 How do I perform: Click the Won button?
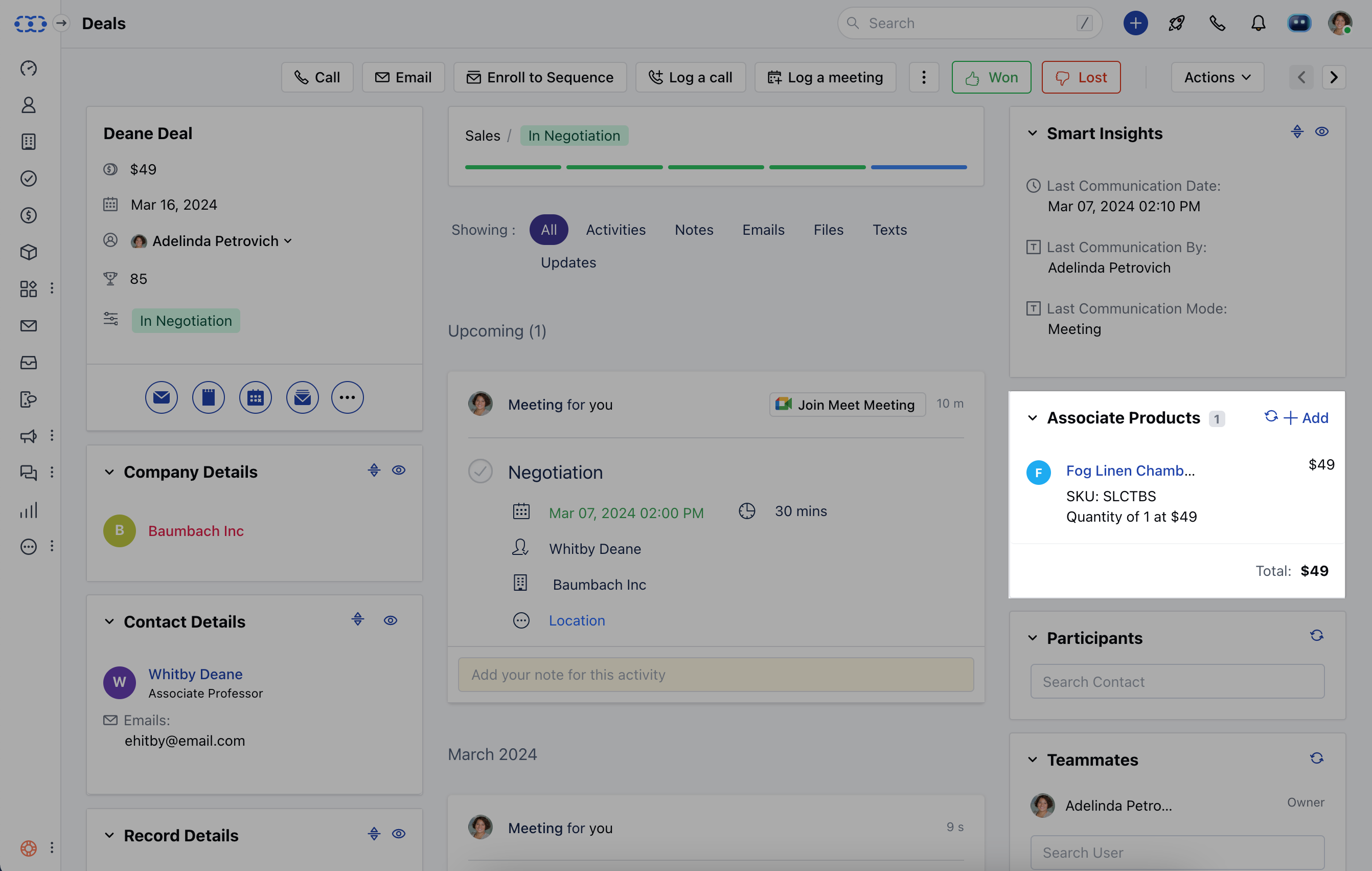pyautogui.click(x=991, y=78)
